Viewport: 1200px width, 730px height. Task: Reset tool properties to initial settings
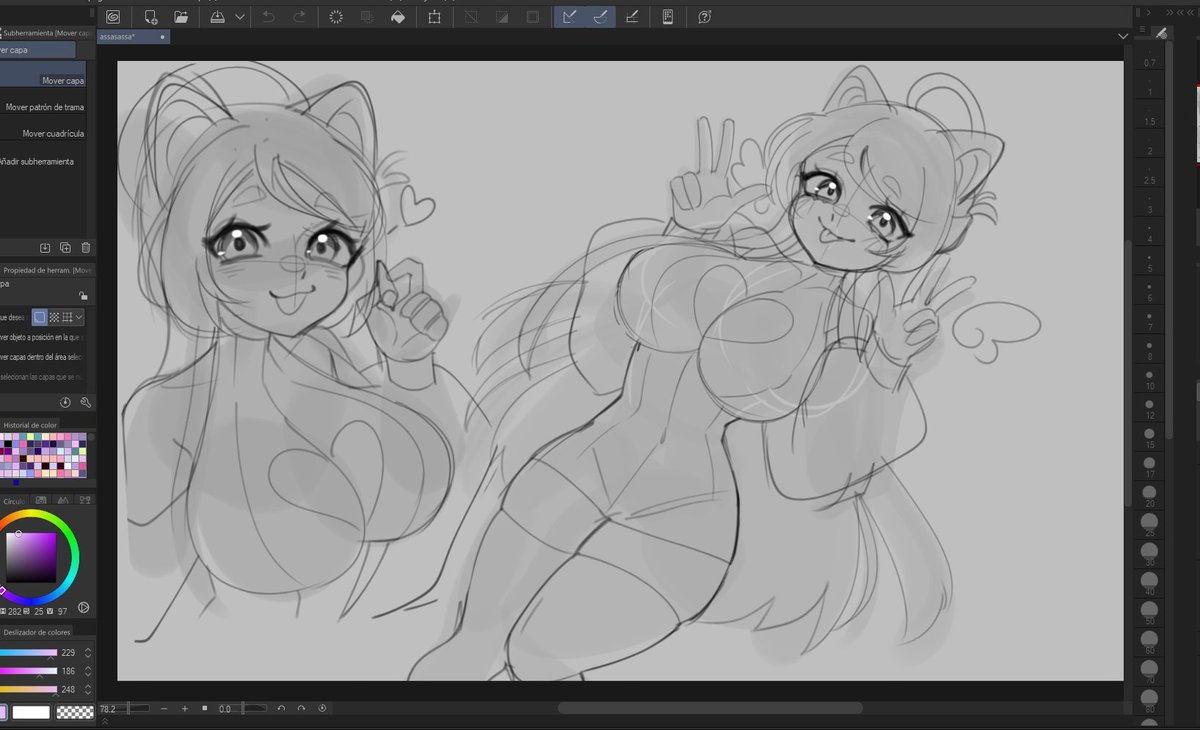click(x=65, y=402)
